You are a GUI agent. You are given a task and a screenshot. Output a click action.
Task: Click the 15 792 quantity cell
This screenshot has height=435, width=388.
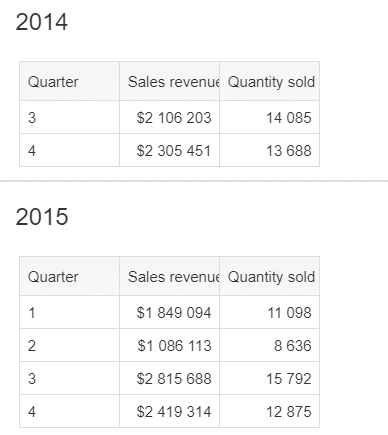(269, 378)
